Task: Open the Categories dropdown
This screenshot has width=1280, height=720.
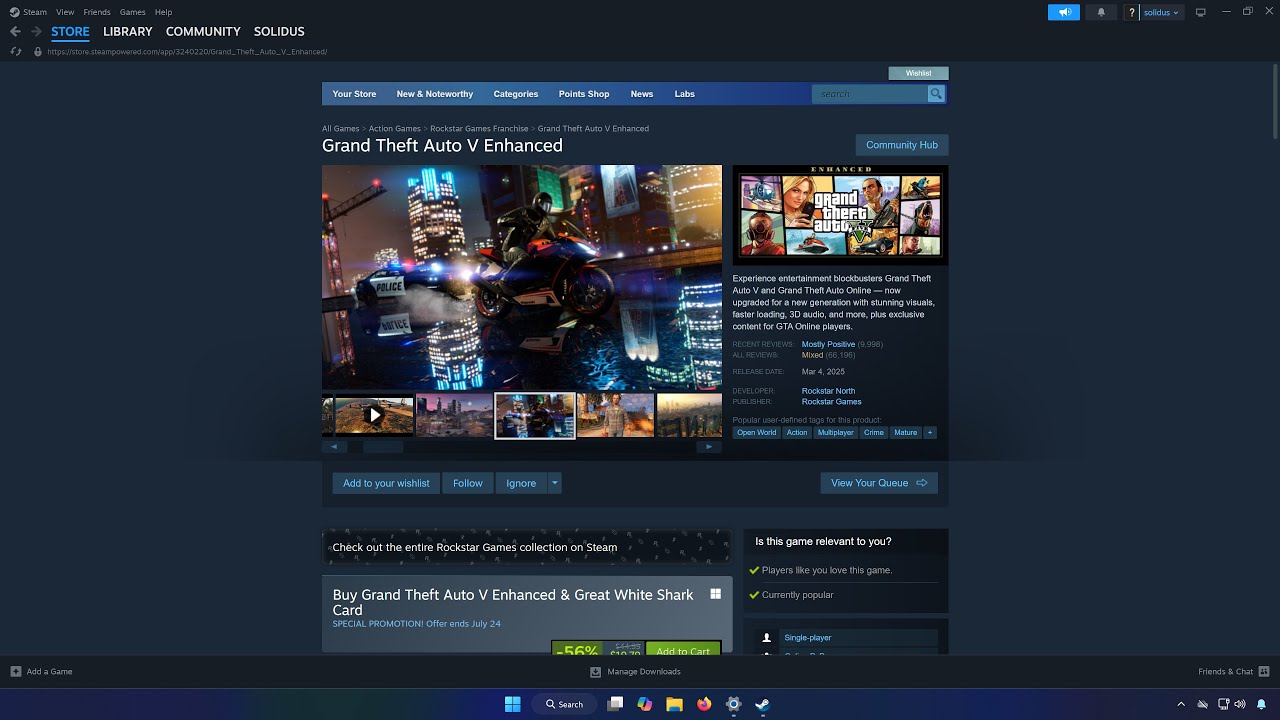Action: point(516,94)
